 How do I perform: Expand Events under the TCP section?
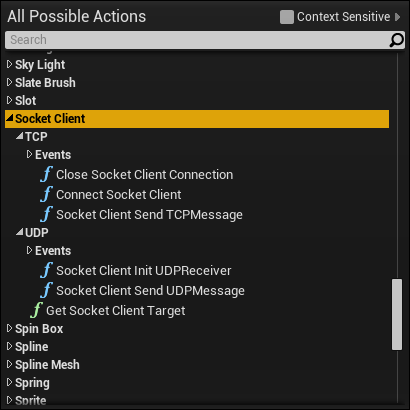click(29, 154)
